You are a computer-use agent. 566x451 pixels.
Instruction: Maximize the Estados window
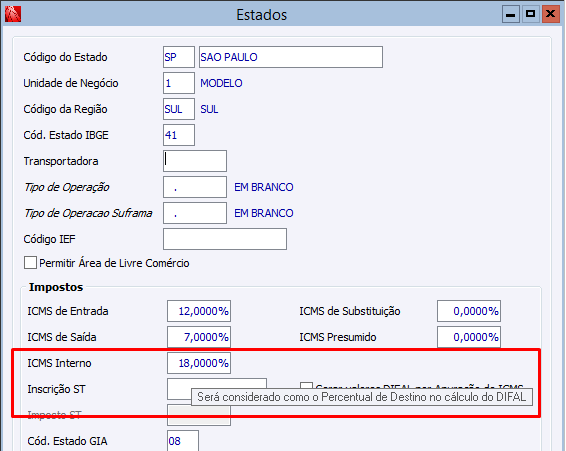(530, 14)
